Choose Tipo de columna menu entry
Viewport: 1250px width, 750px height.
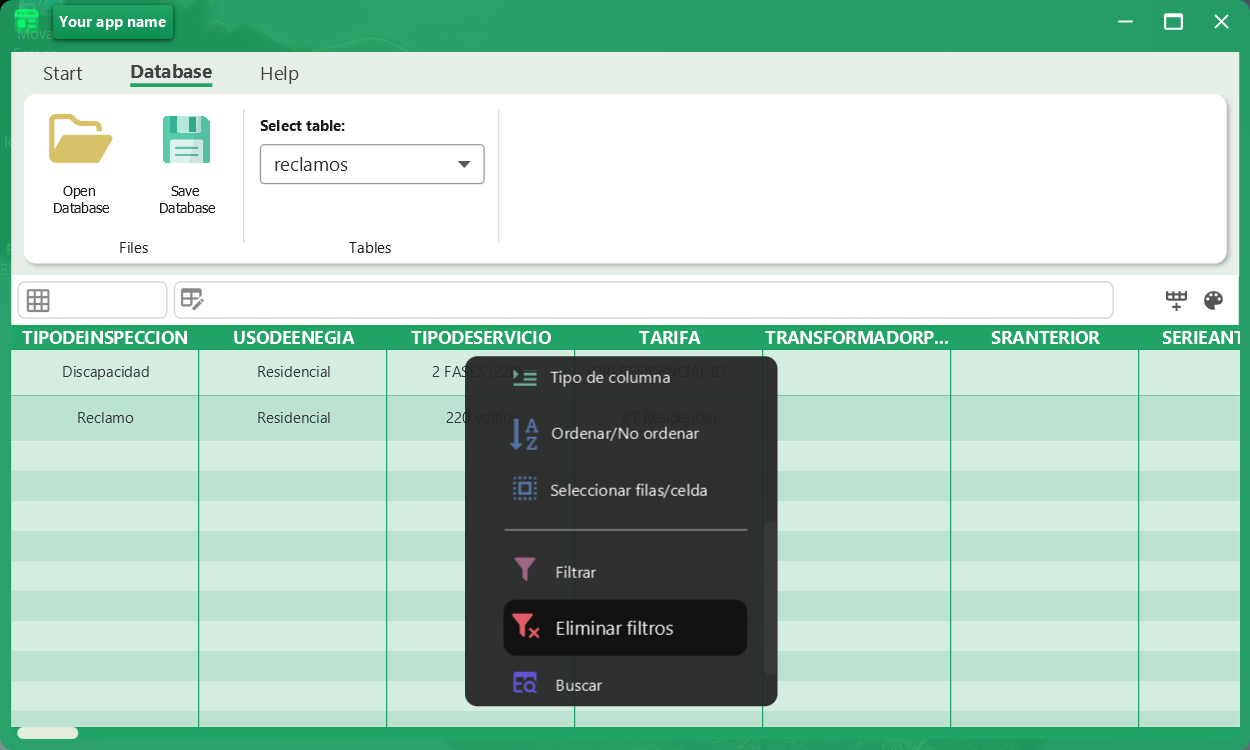pyautogui.click(x=625, y=377)
